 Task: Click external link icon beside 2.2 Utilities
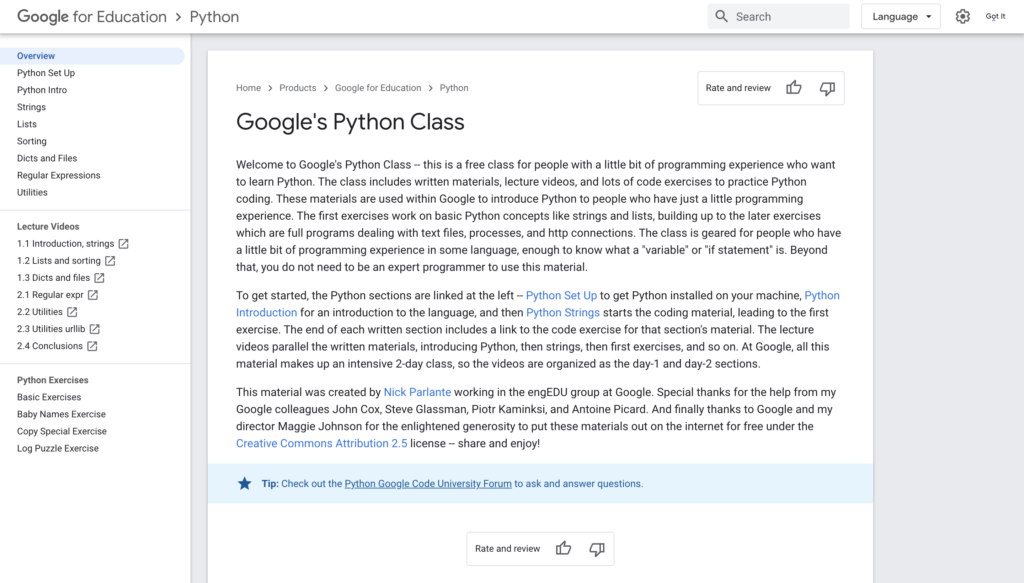[x=72, y=312]
